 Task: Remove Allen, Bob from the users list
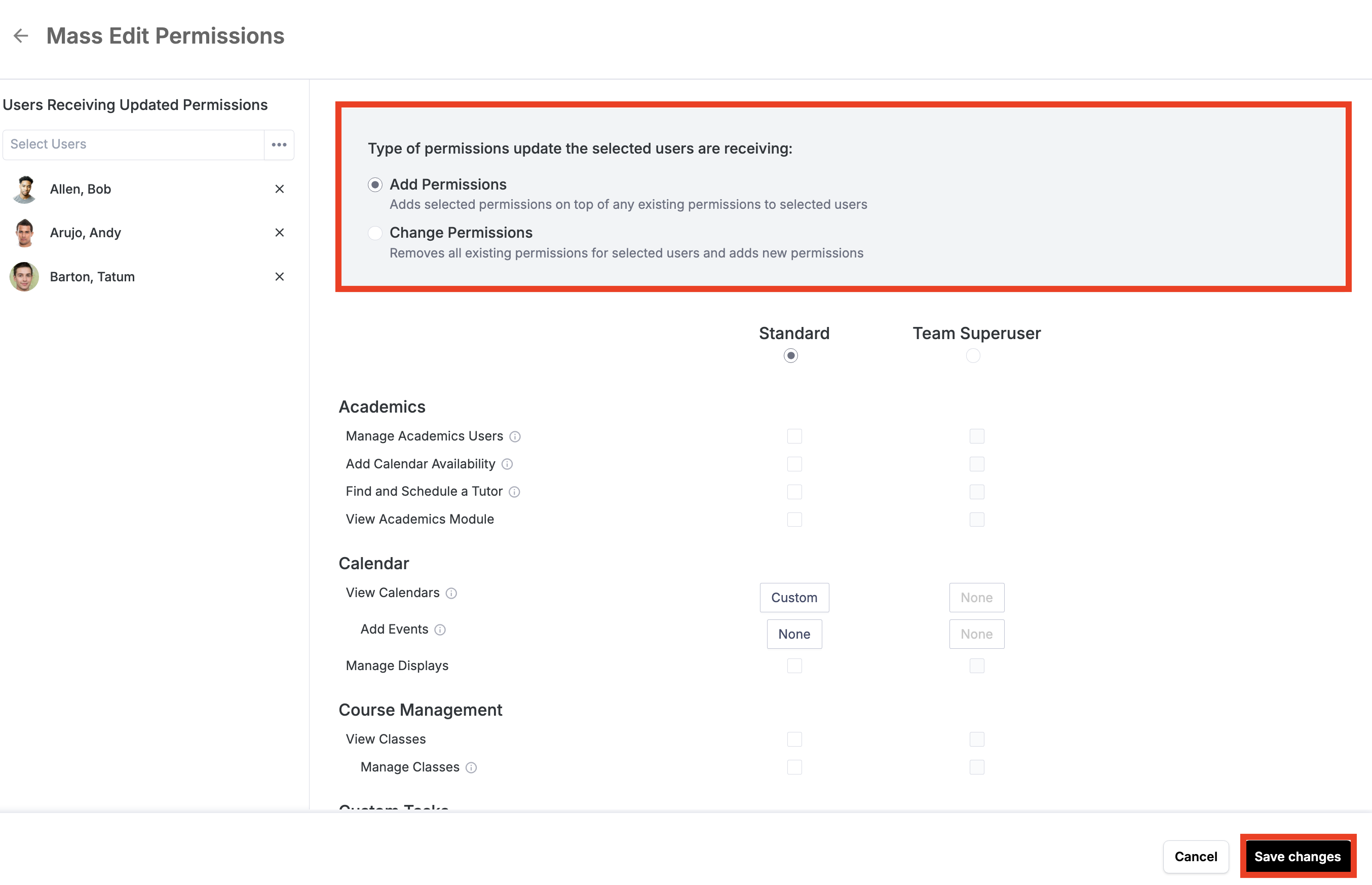(x=280, y=189)
